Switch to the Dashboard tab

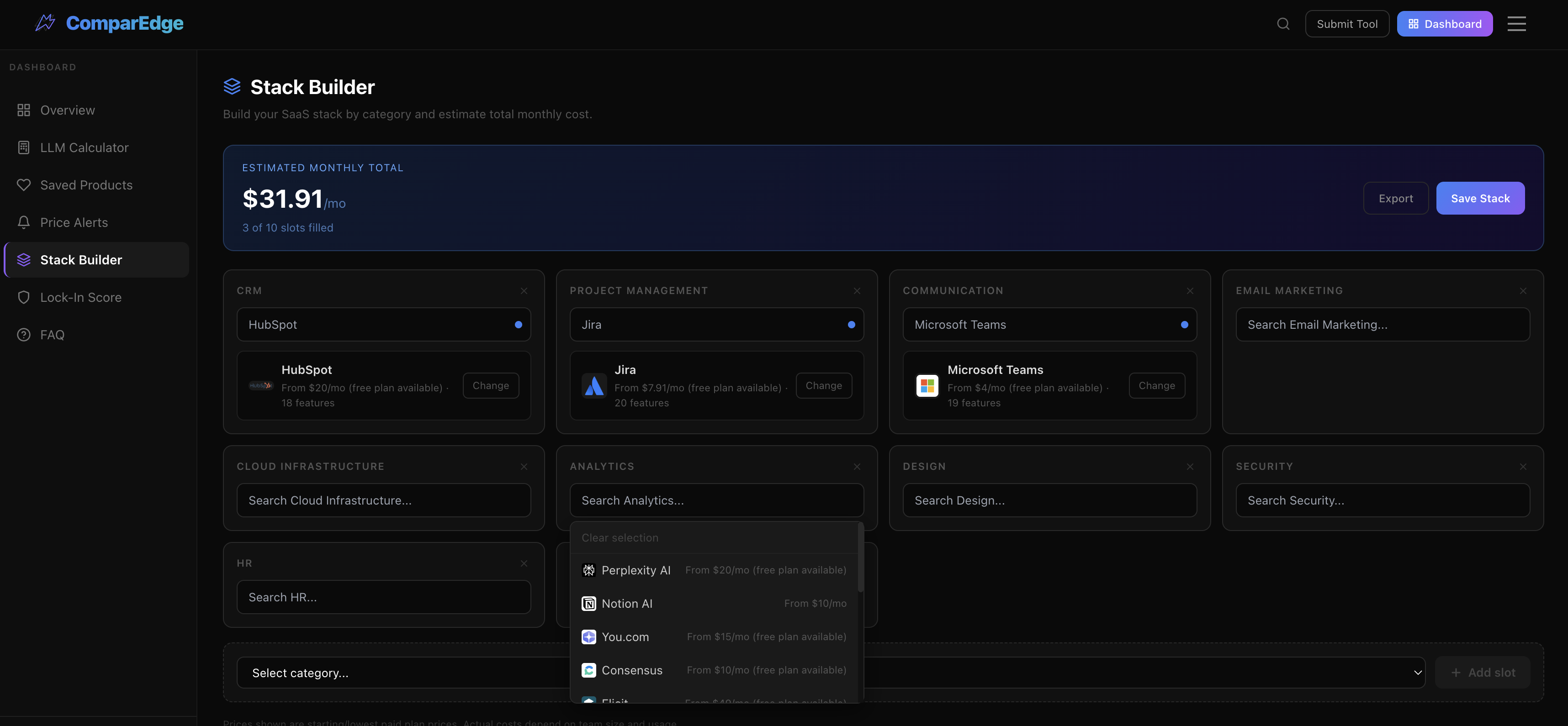[x=1445, y=24]
